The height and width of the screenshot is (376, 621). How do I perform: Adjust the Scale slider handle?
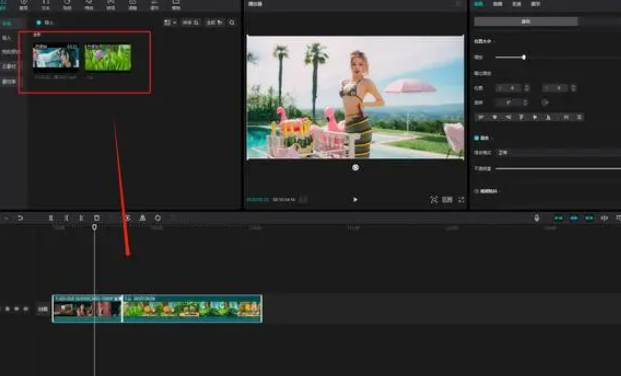point(524,57)
